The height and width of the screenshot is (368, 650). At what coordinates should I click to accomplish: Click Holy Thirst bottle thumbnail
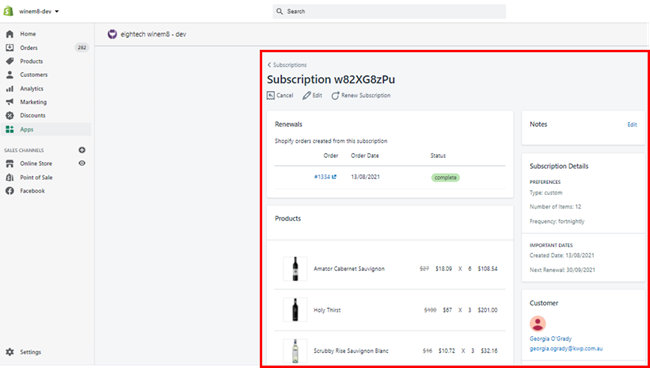click(295, 310)
